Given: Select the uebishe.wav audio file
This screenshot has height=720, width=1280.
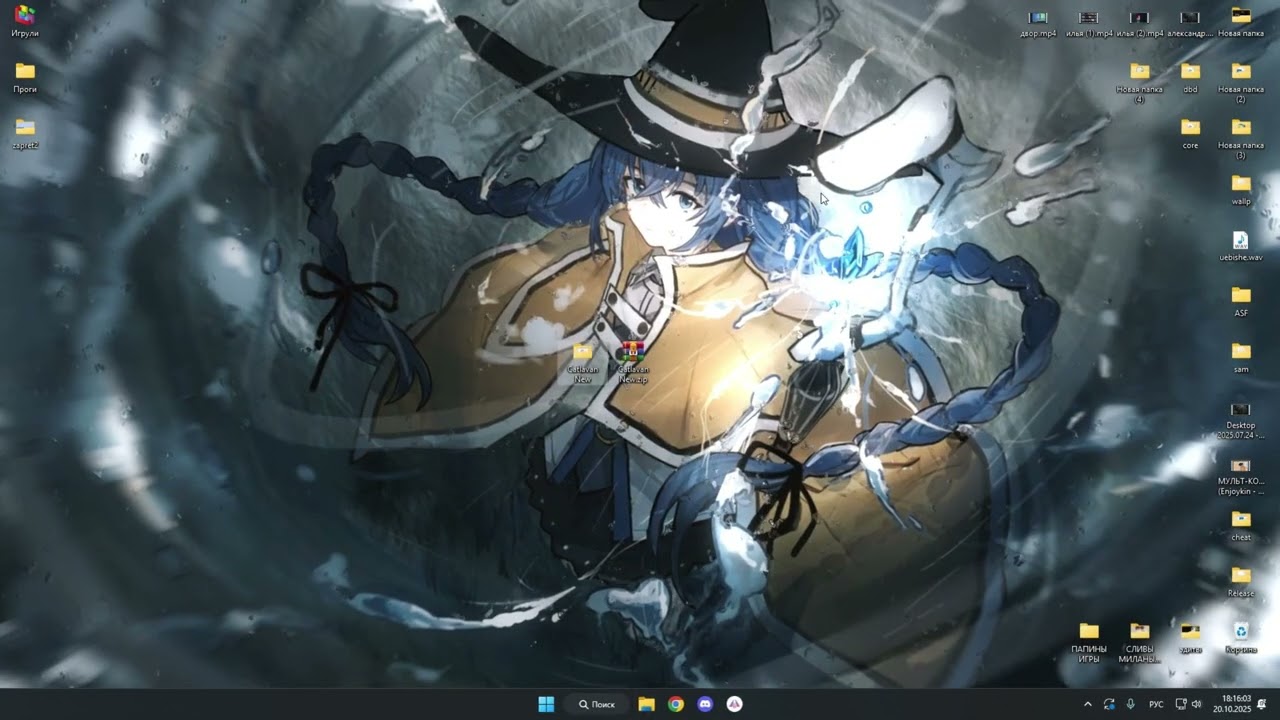Looking at the screenshot, I should click(x=1241, y=246).
